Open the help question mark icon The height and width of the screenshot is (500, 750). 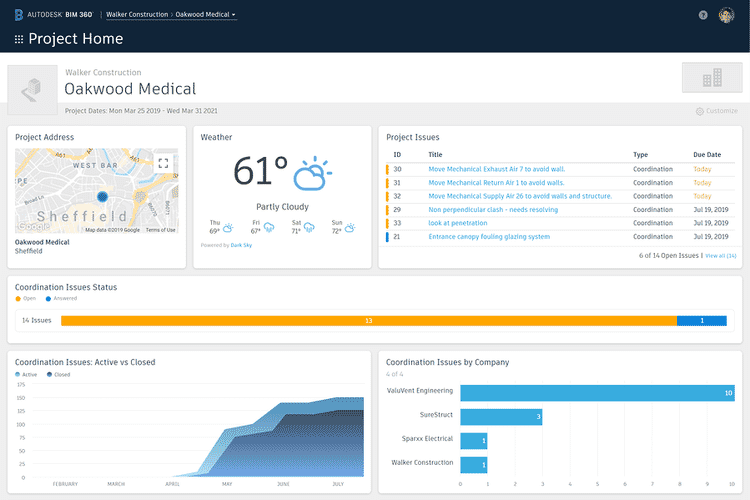pos(703,15)
